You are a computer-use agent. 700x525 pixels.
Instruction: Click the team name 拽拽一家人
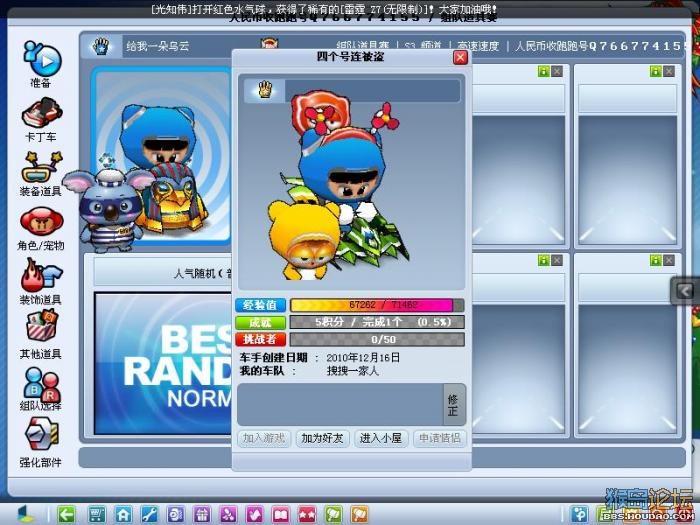pyautogui.click(x=353, y=371)
